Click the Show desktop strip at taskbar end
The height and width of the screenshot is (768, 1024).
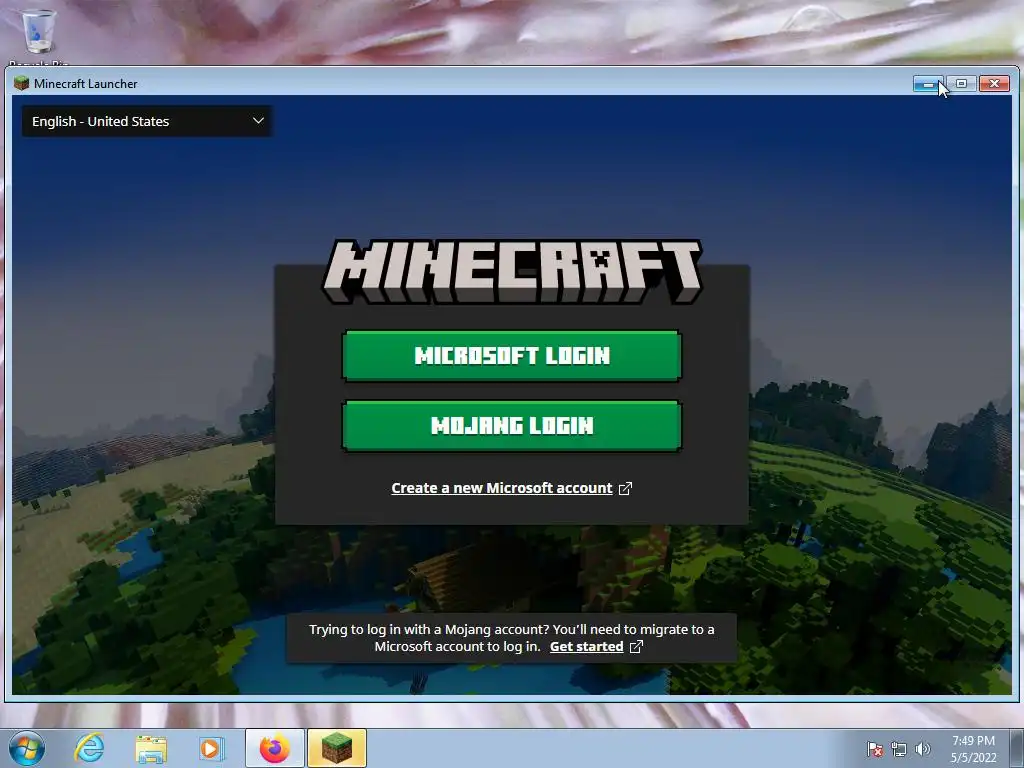1017,748
